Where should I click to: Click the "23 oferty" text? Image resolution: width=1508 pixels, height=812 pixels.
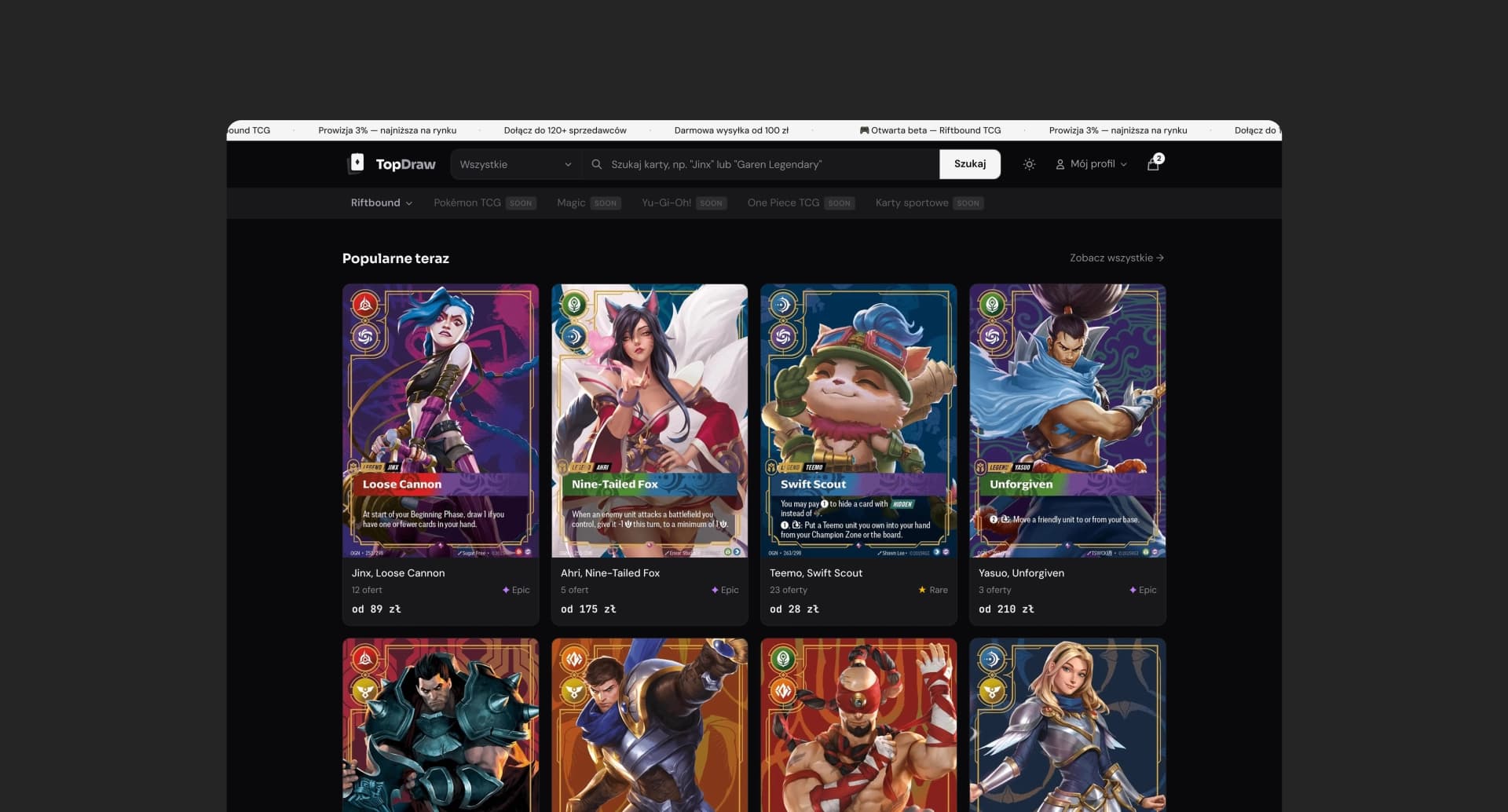789,590
